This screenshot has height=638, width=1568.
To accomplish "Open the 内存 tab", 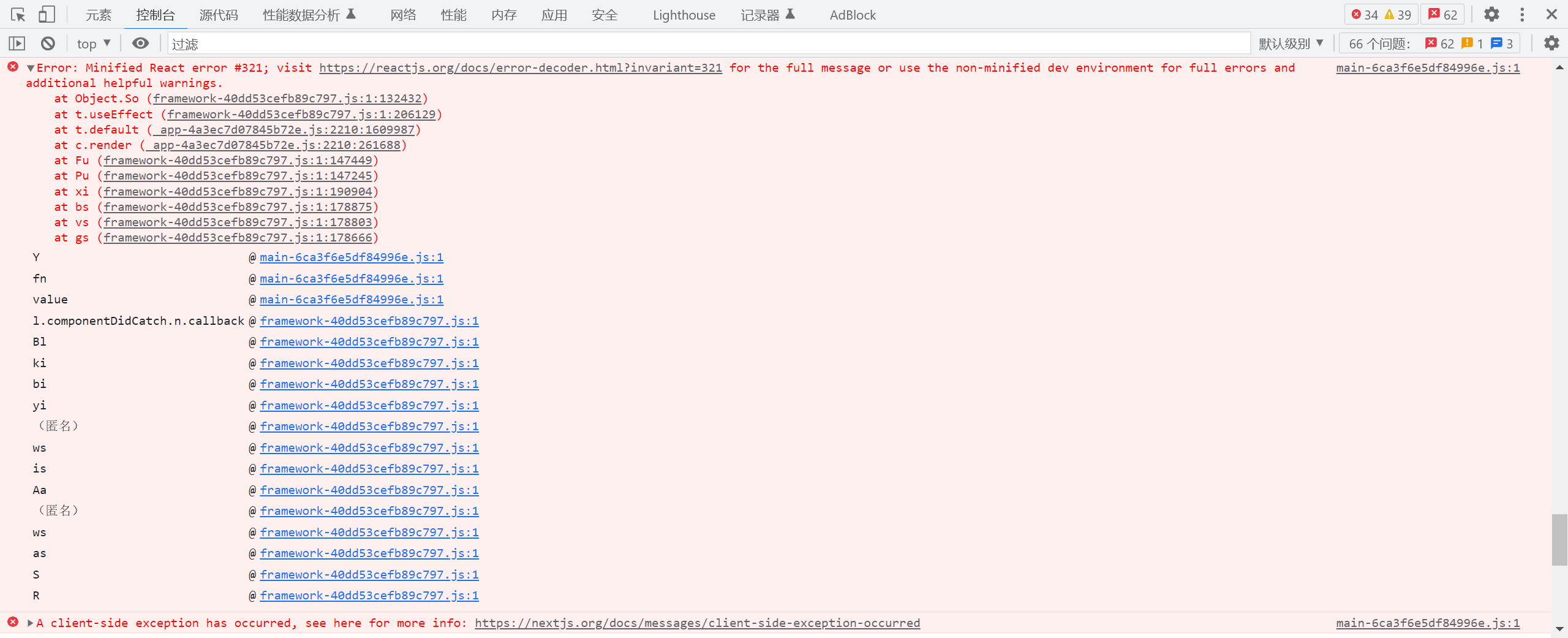I will coord(504,15).
